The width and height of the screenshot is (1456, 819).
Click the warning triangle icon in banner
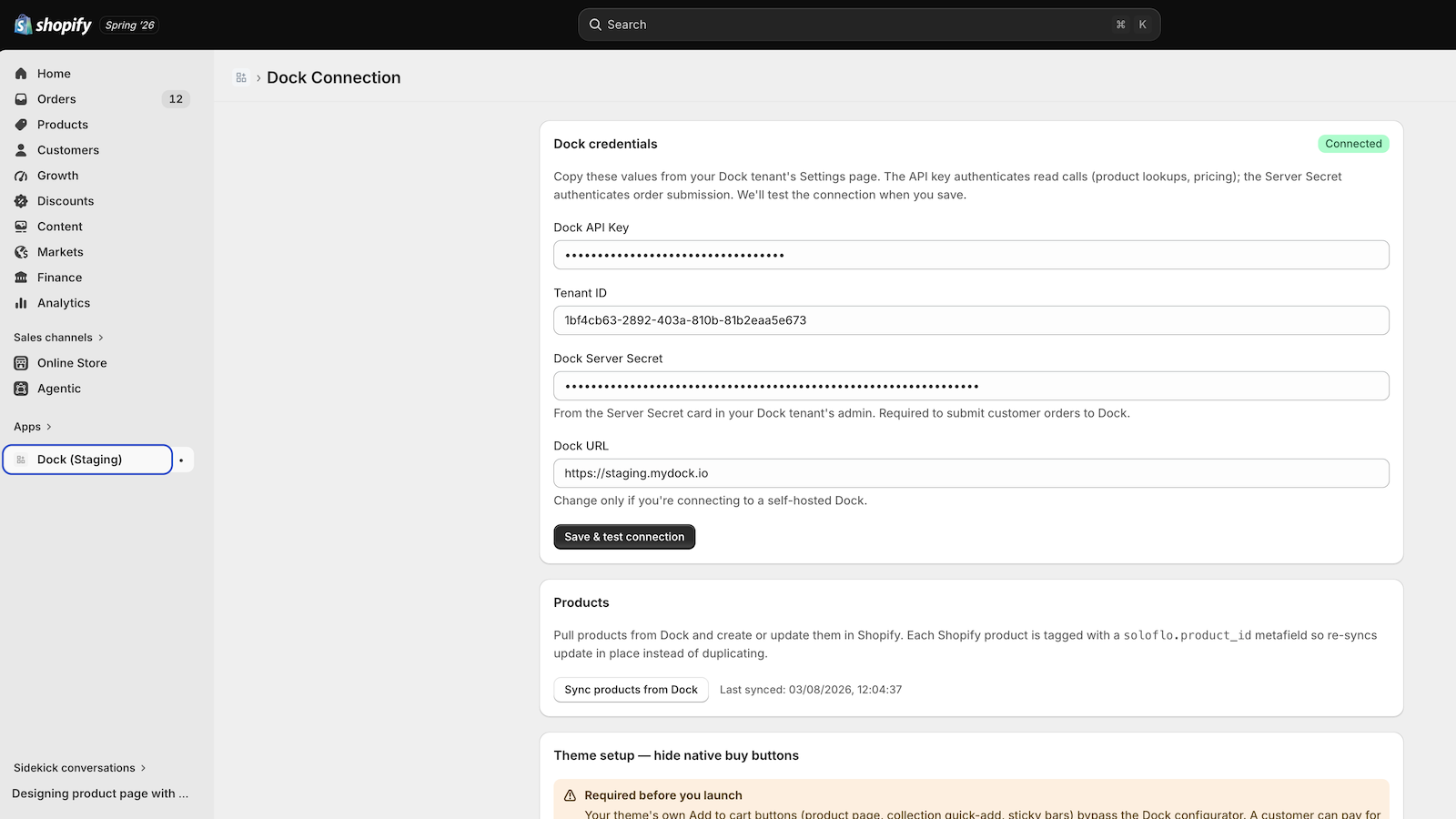tap(570, 795)
